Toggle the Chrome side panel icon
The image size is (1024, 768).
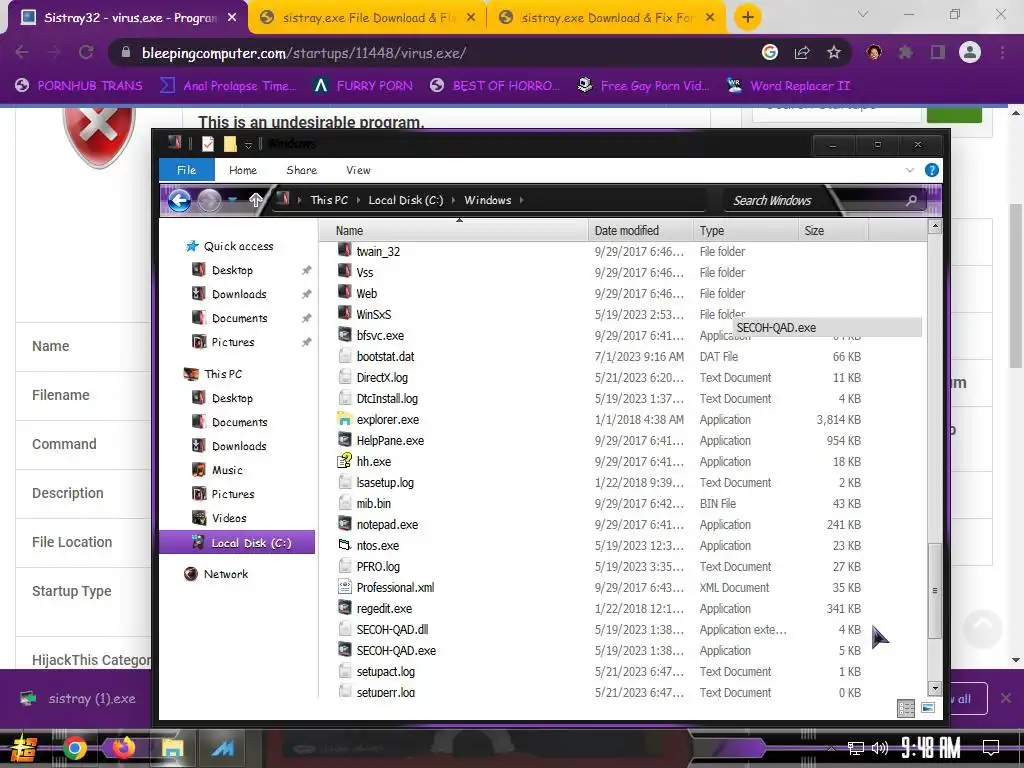938,53
